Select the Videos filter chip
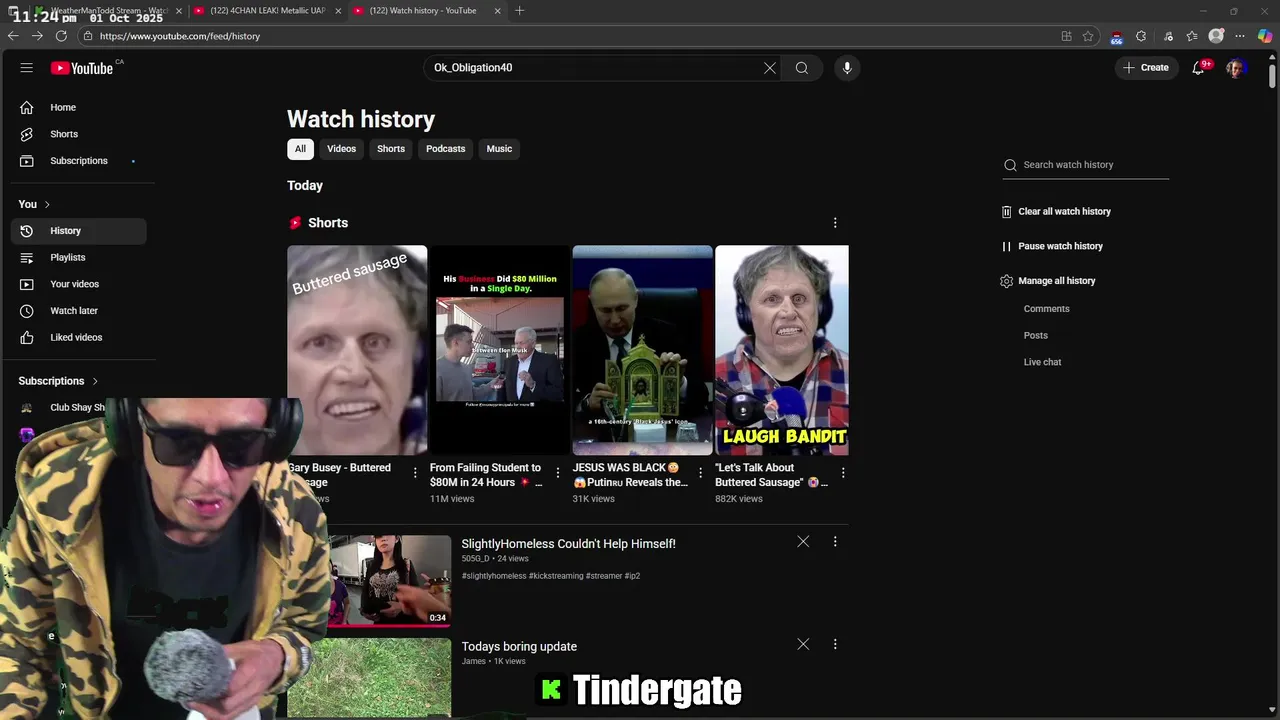 [341, 149]
